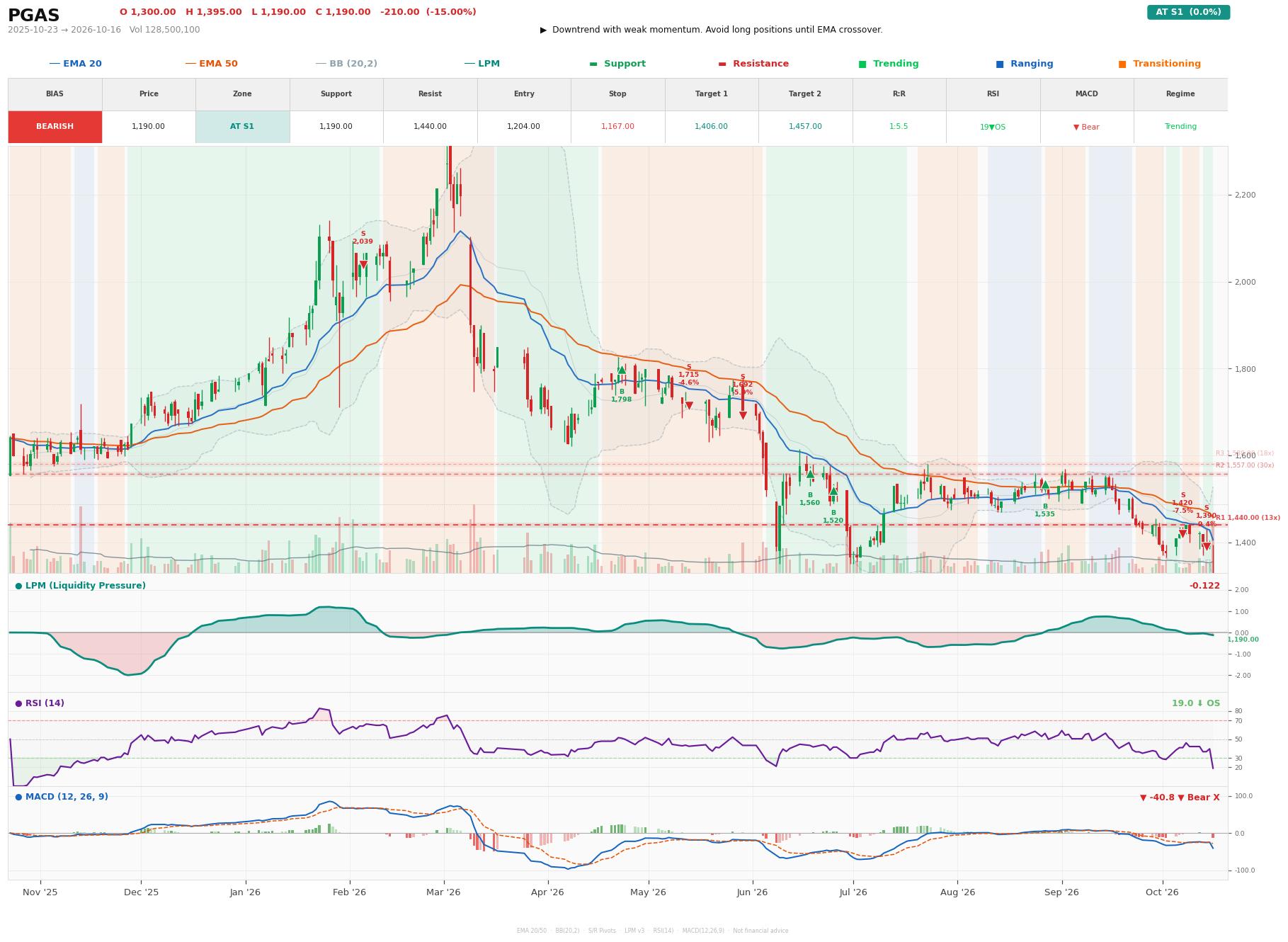Screen dimensions: 1288x942
Task: Click the buy marker labeled B 1,520
Action: click(x=833, y=491)
